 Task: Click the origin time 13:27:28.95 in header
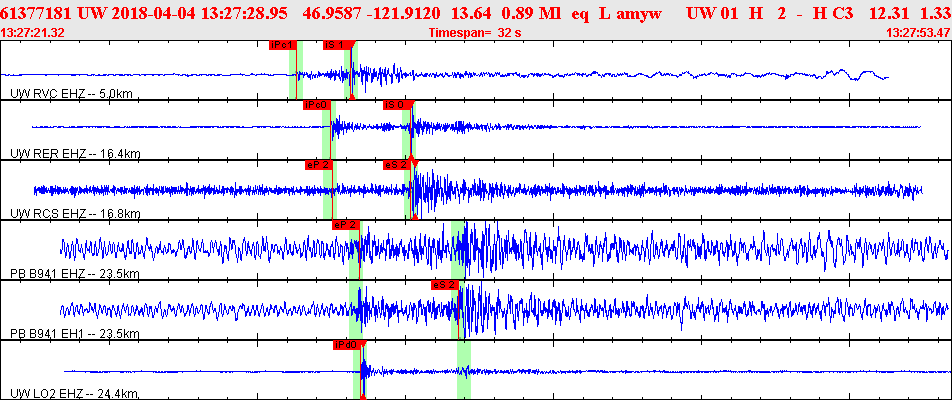click(245, 12)
